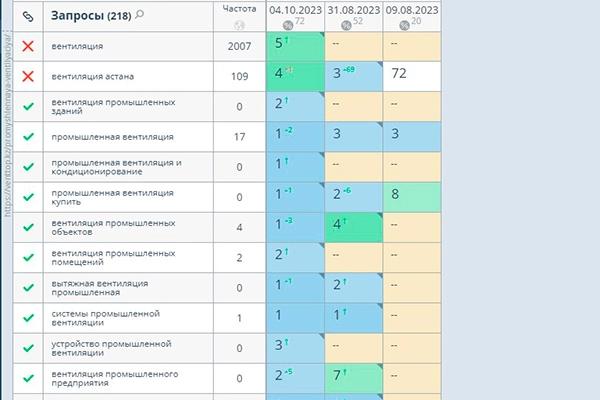Click position 3 cell for устройство промышленной вентиляции
The height and width of the screenshot is (400, 600).
point(295,349)
